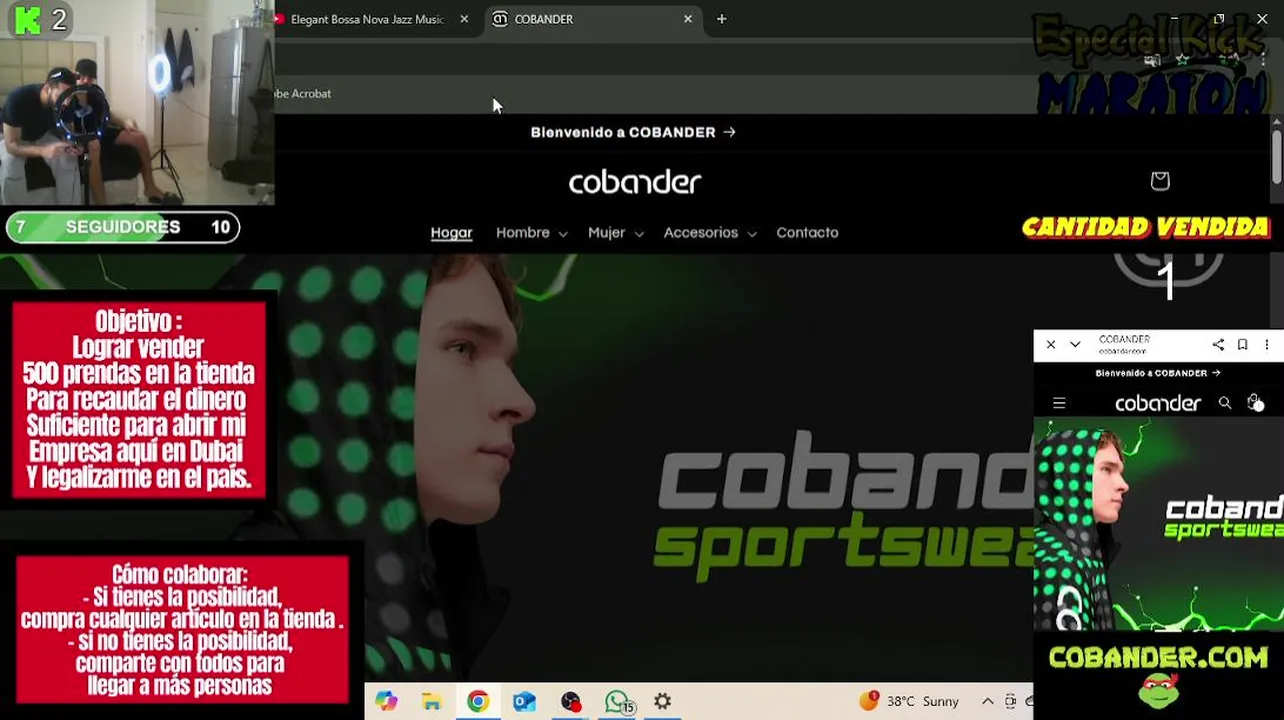This screenshot has width=1284, height=720.
Task: Open Copilot from the taskbar
Action: [386, 702]
